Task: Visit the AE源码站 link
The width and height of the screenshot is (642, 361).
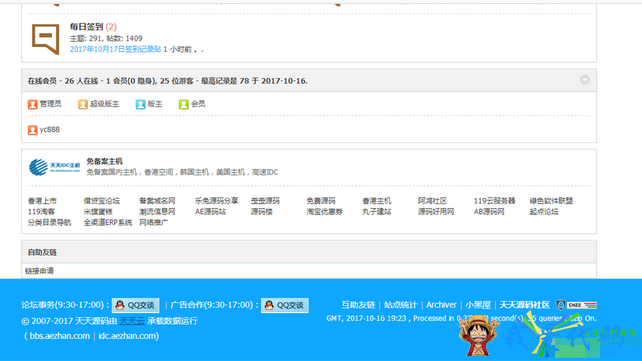Action: click(x=210, y=212)
